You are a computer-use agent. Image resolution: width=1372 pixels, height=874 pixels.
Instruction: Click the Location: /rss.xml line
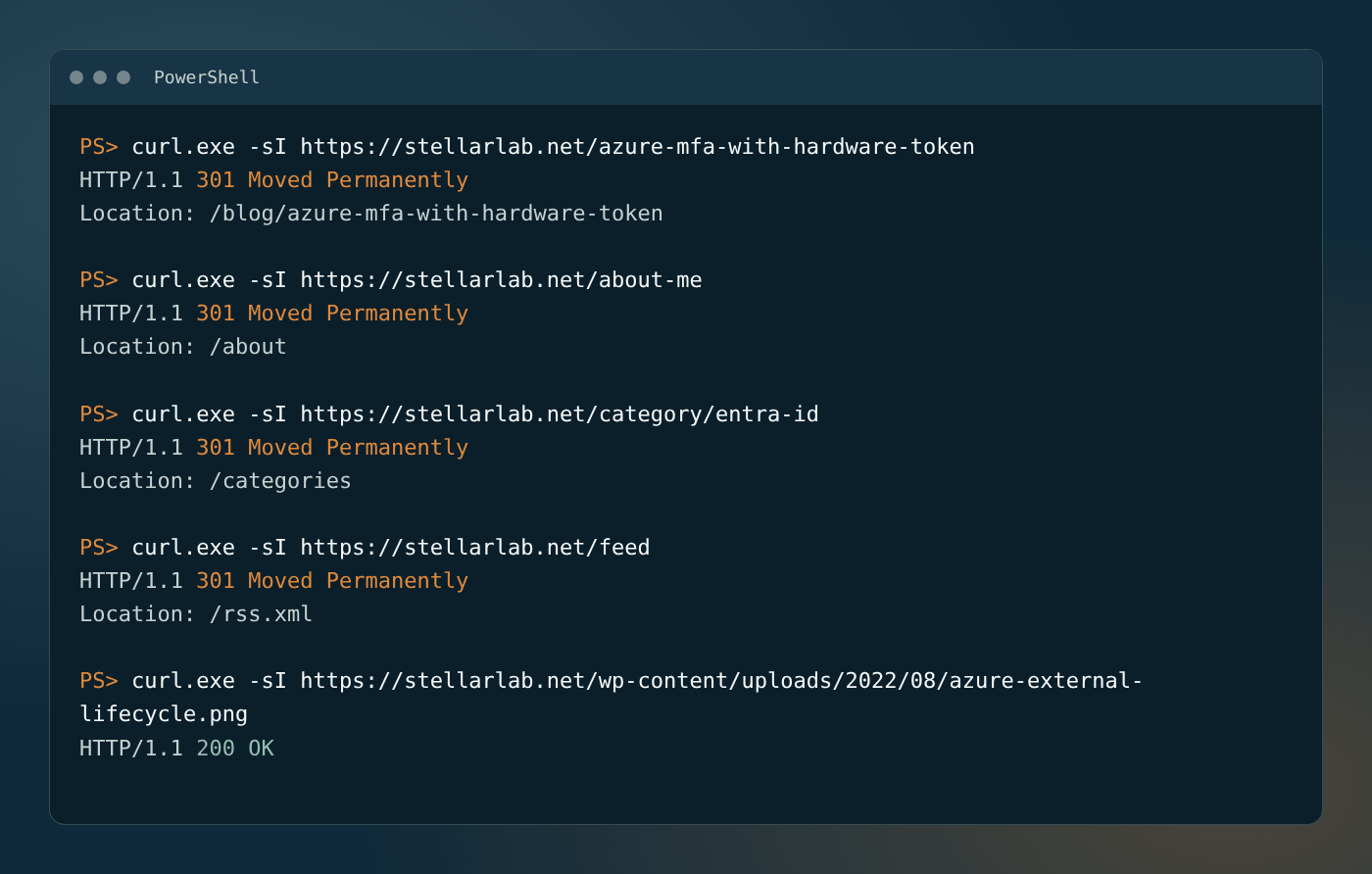[196, 614]
